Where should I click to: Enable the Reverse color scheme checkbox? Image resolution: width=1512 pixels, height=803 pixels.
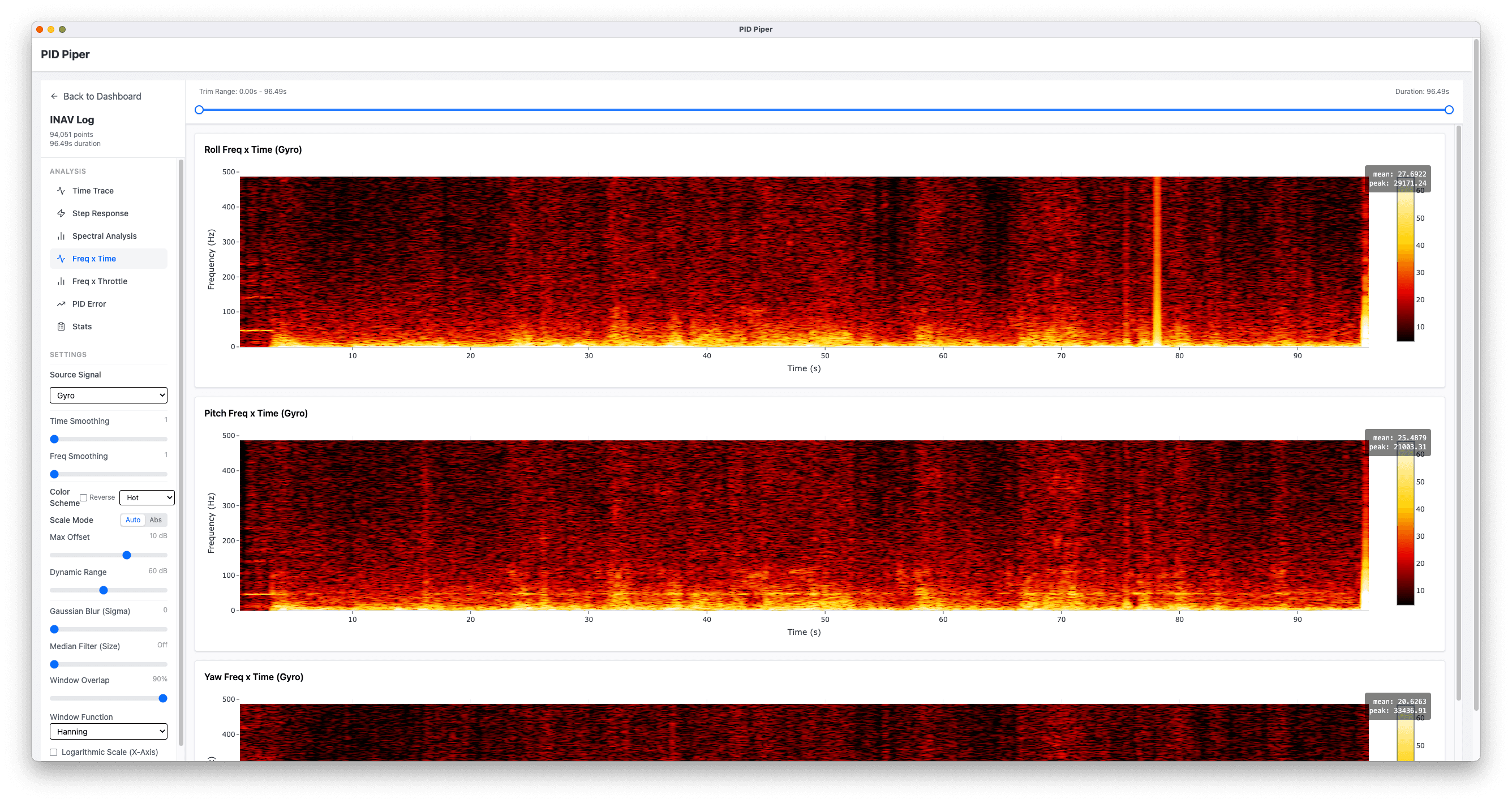(x=83, y=498)
